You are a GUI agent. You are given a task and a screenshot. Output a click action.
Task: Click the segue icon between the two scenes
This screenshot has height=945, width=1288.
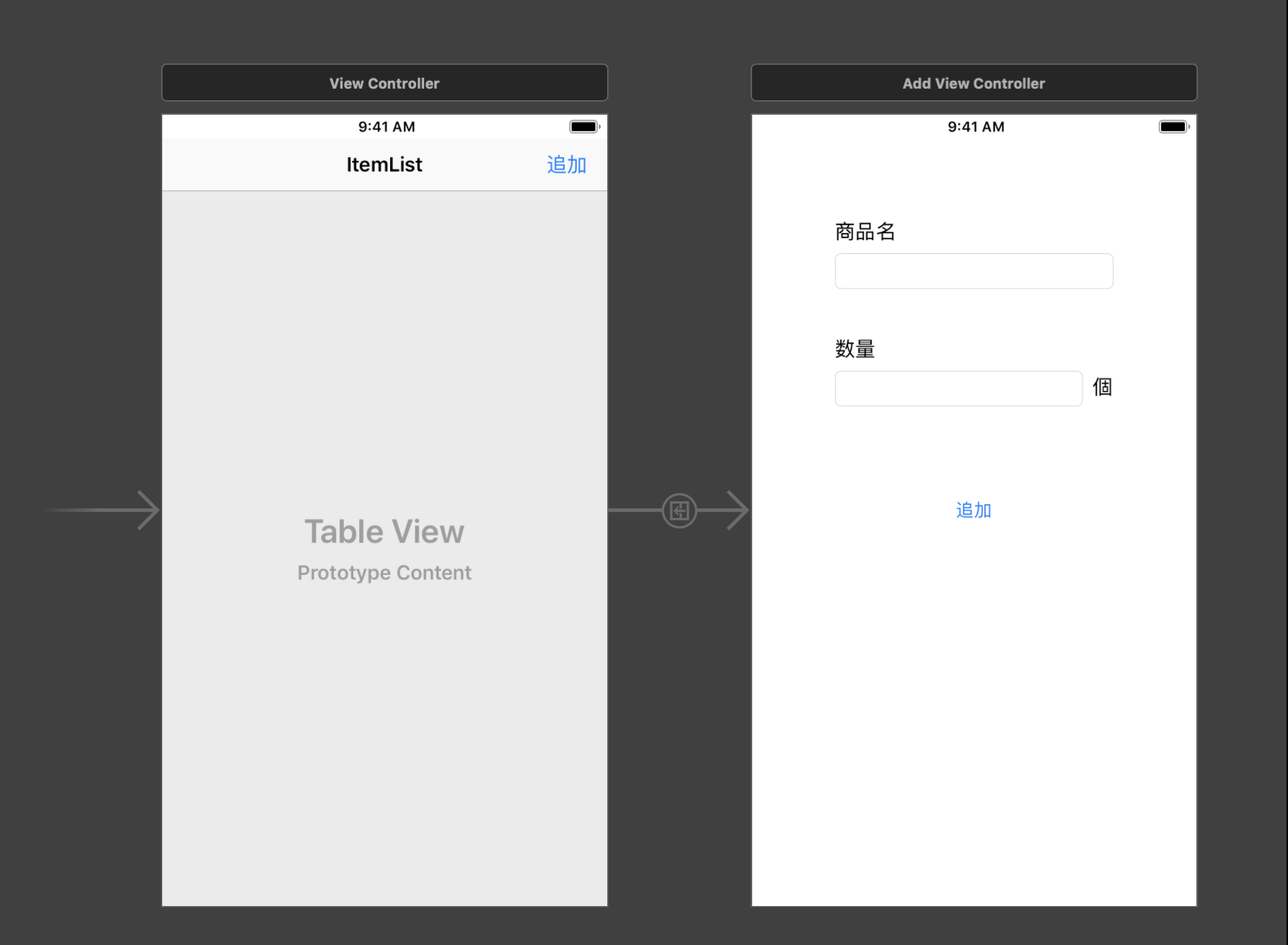coord(679,511)
